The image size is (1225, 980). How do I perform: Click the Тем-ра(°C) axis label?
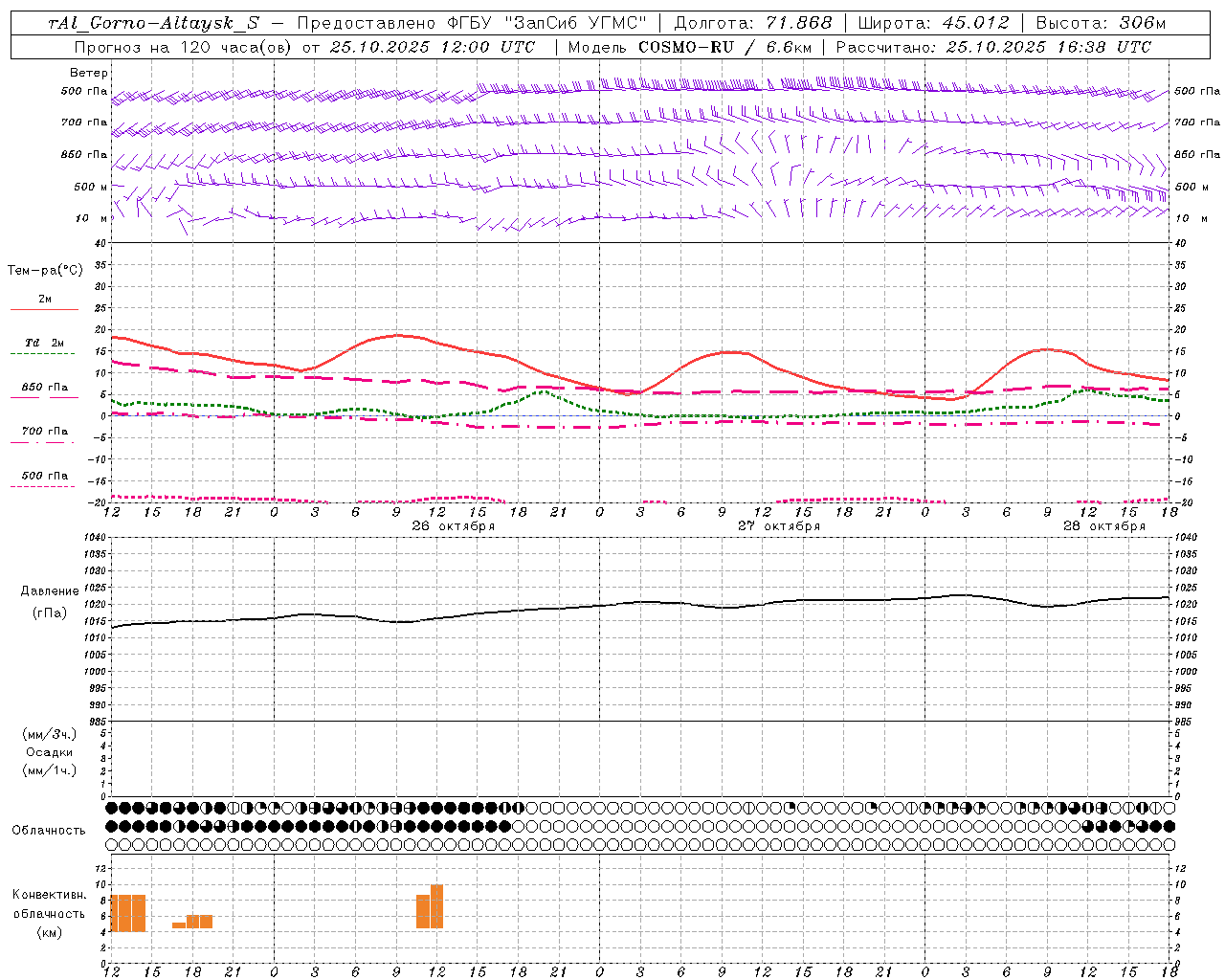pyautogui.click(x=45, y=270)
